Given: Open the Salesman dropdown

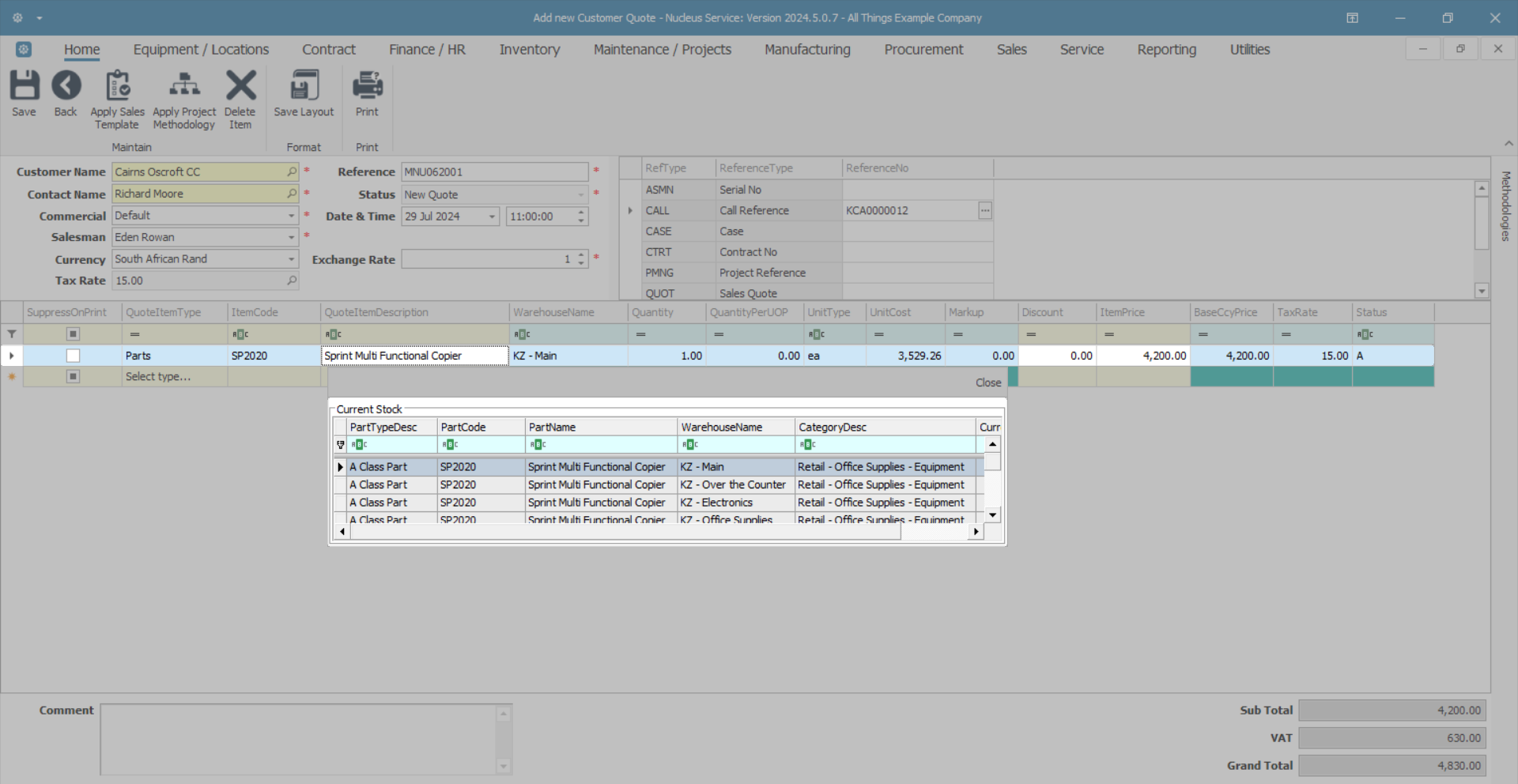Looking at the screenshot, I should pos(291,237).
